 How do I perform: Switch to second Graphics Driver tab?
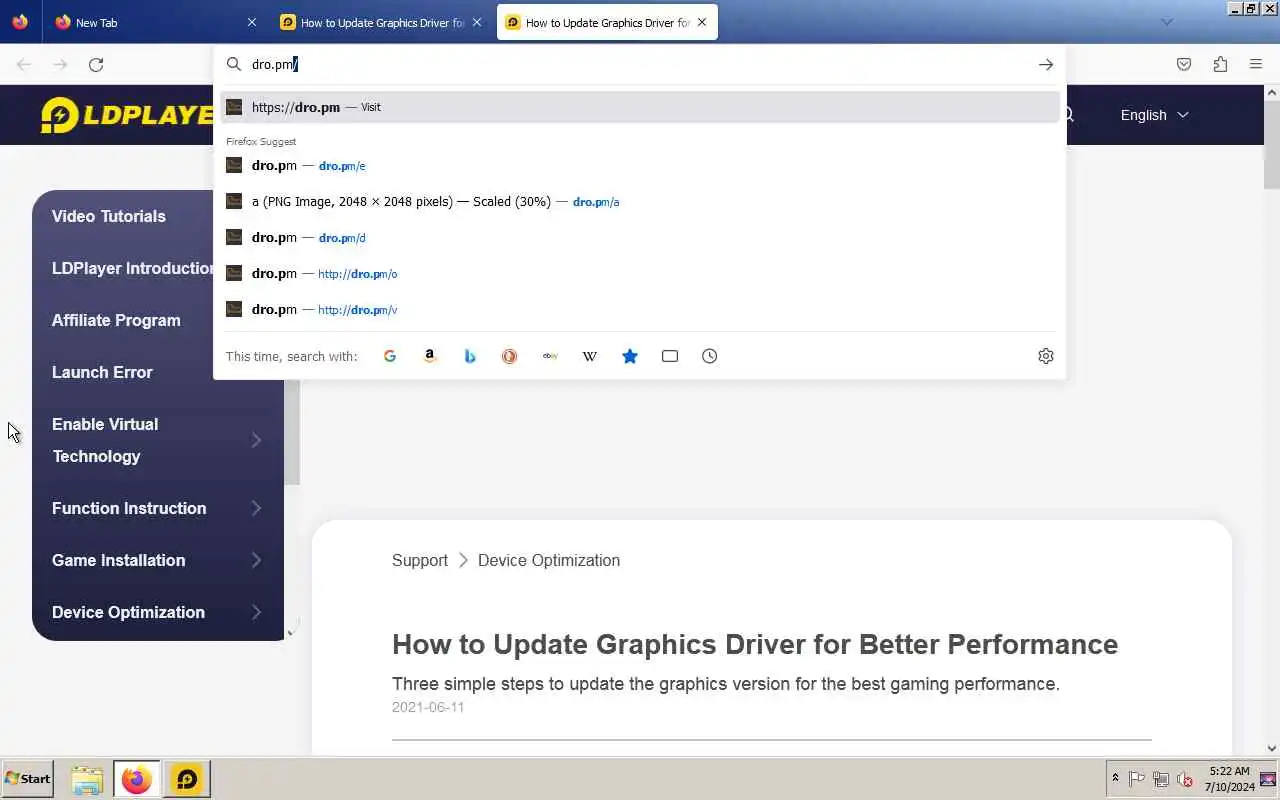pos(607,22)
